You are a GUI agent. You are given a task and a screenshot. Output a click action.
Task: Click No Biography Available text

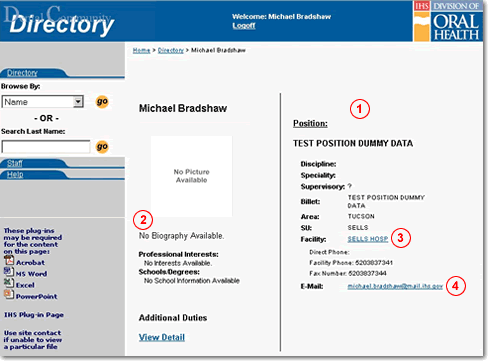pyautogui.click(x=181, y=236)
